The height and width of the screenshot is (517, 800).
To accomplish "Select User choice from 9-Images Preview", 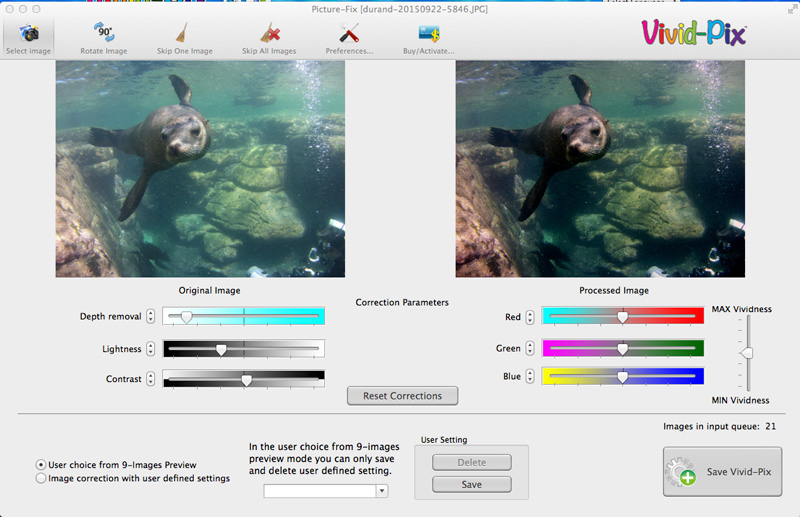I will 41,464.
